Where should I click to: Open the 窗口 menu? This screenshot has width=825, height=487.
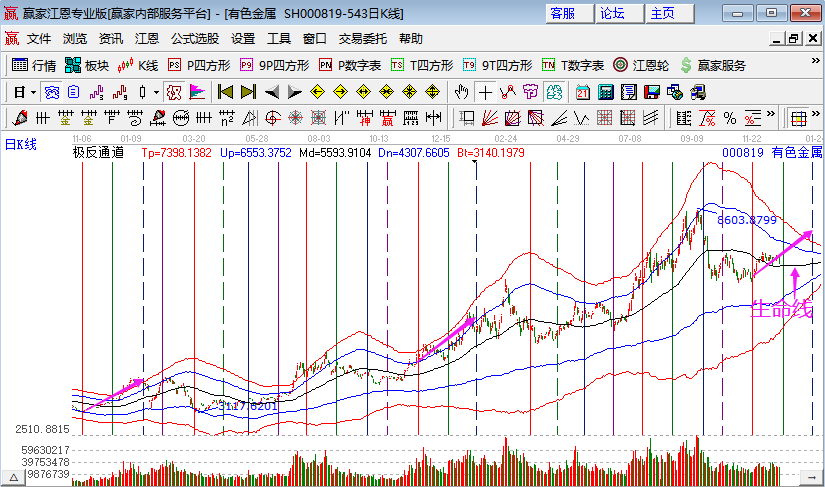point(315,38)
